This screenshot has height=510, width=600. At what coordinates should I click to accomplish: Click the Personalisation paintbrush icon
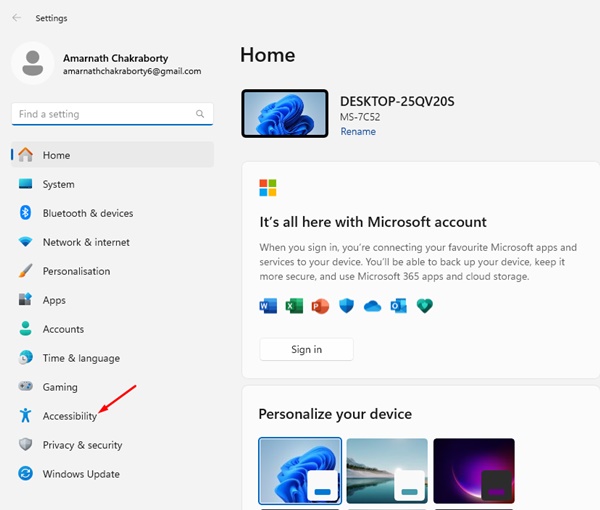click(x=25, y=271)
